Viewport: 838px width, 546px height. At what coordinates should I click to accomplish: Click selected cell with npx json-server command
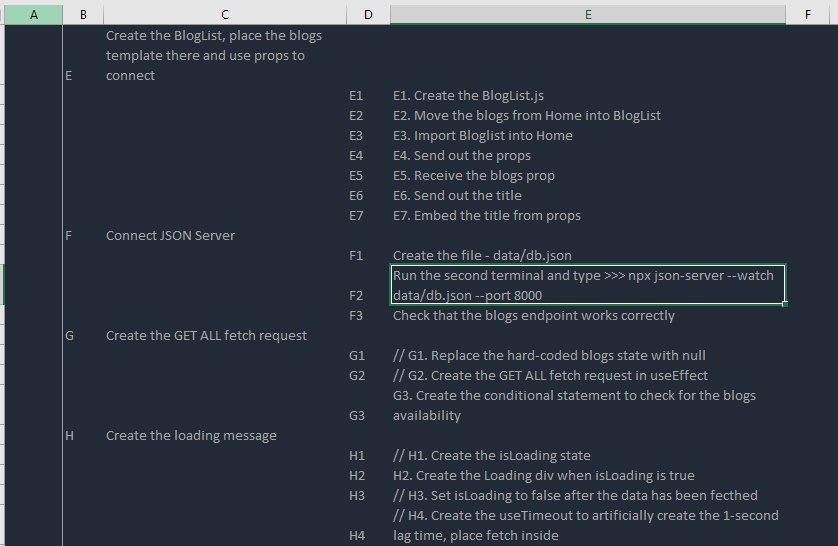588,285
